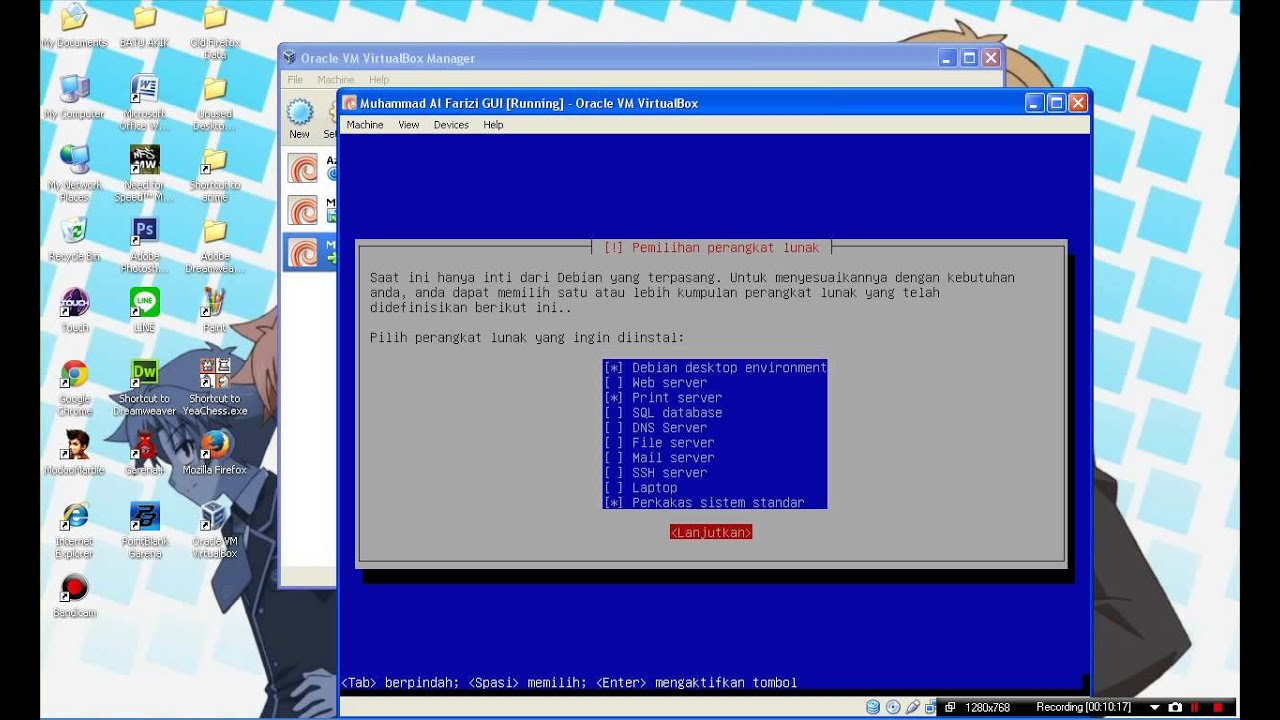Viewport: 1280px width, 720px height.
Task: Click the Bandicam fullscreen size icon
Action: point(950,707)
